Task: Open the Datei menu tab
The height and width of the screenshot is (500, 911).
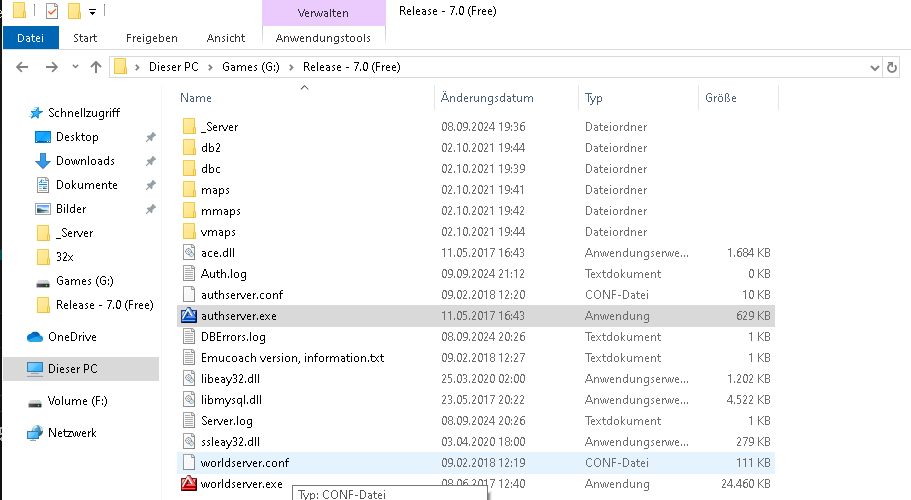Action: [31, 38]
